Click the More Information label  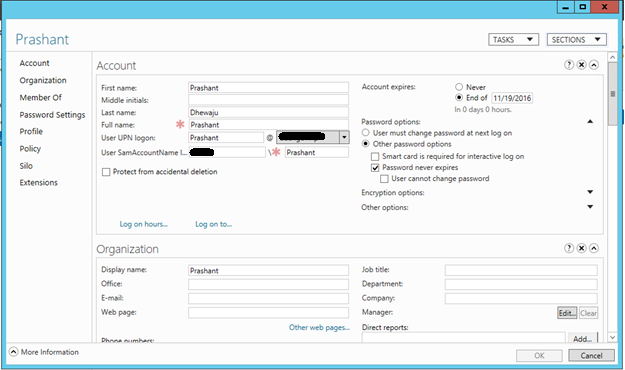[x=50, y=352]
